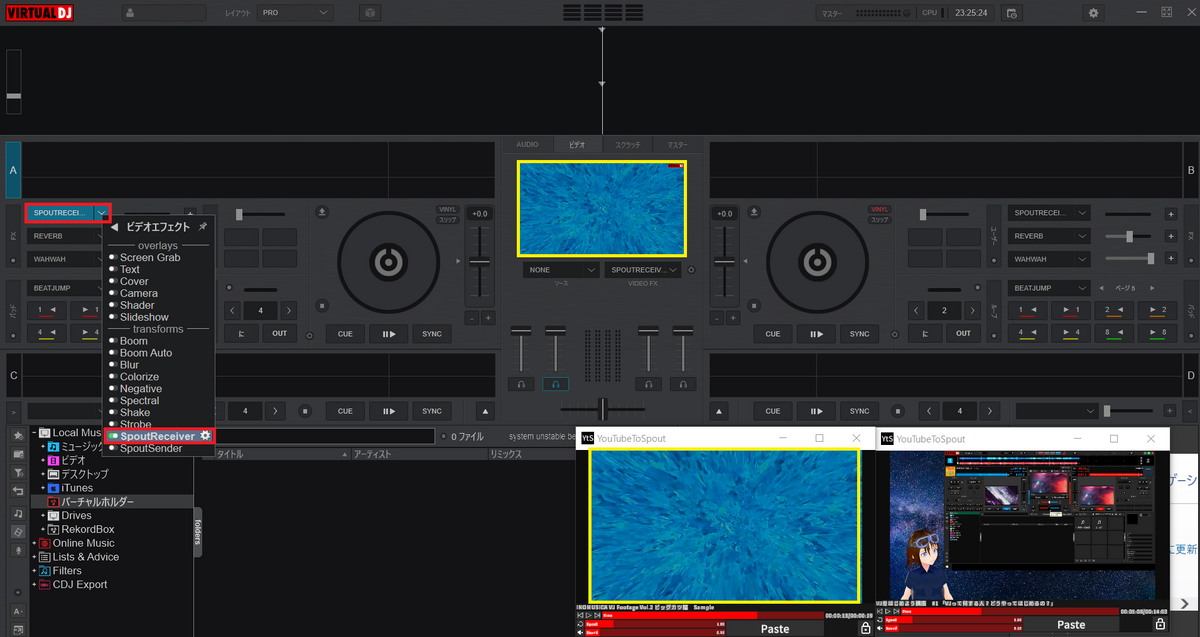Toggle right-side headphone cue on last channel
This screenshot has width=1200, height=637.
(683, 384)
